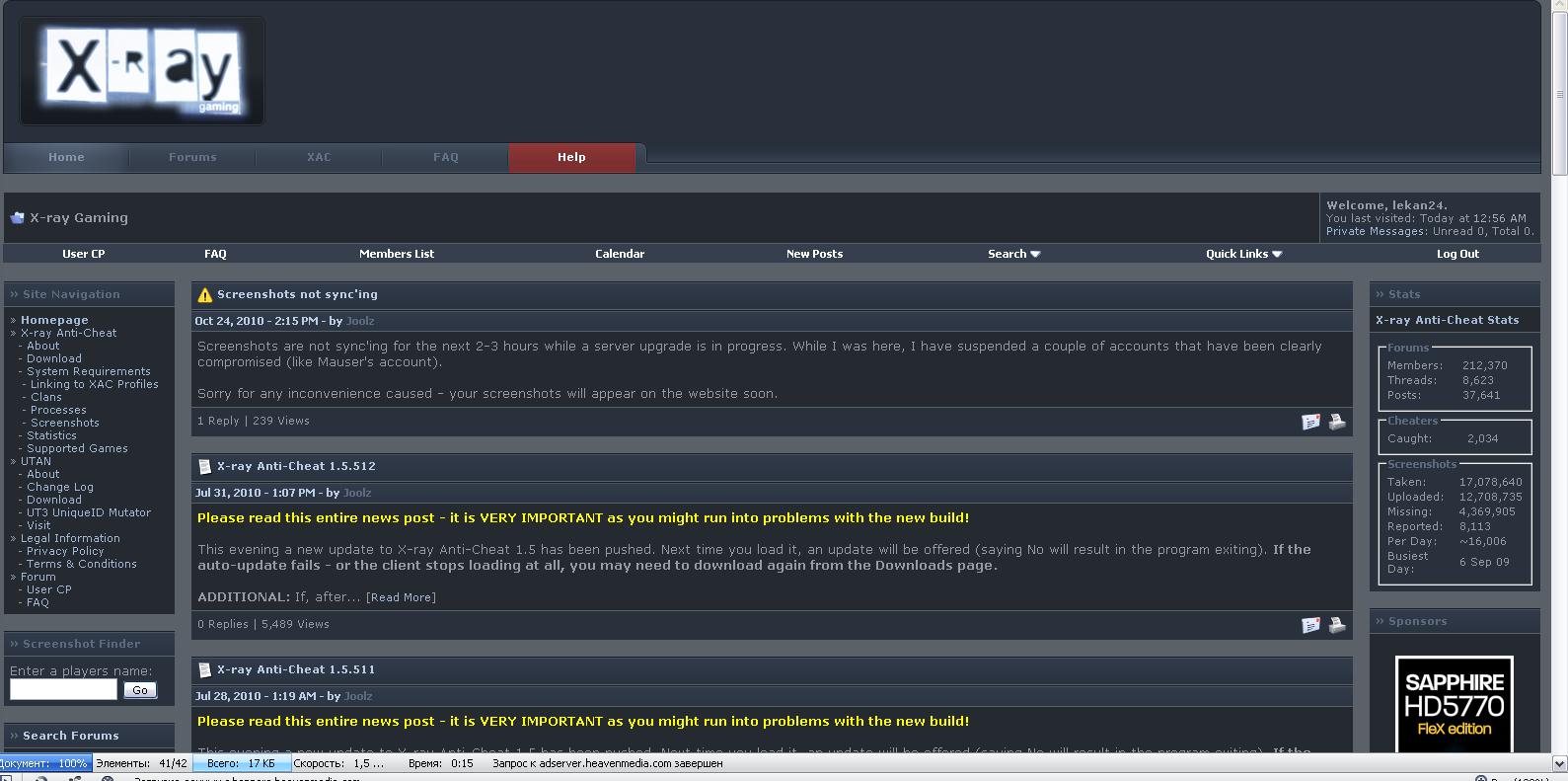Open X-ray Anti-Cheat in Site Navigation

pyautogui.click(x=68, y=333)
